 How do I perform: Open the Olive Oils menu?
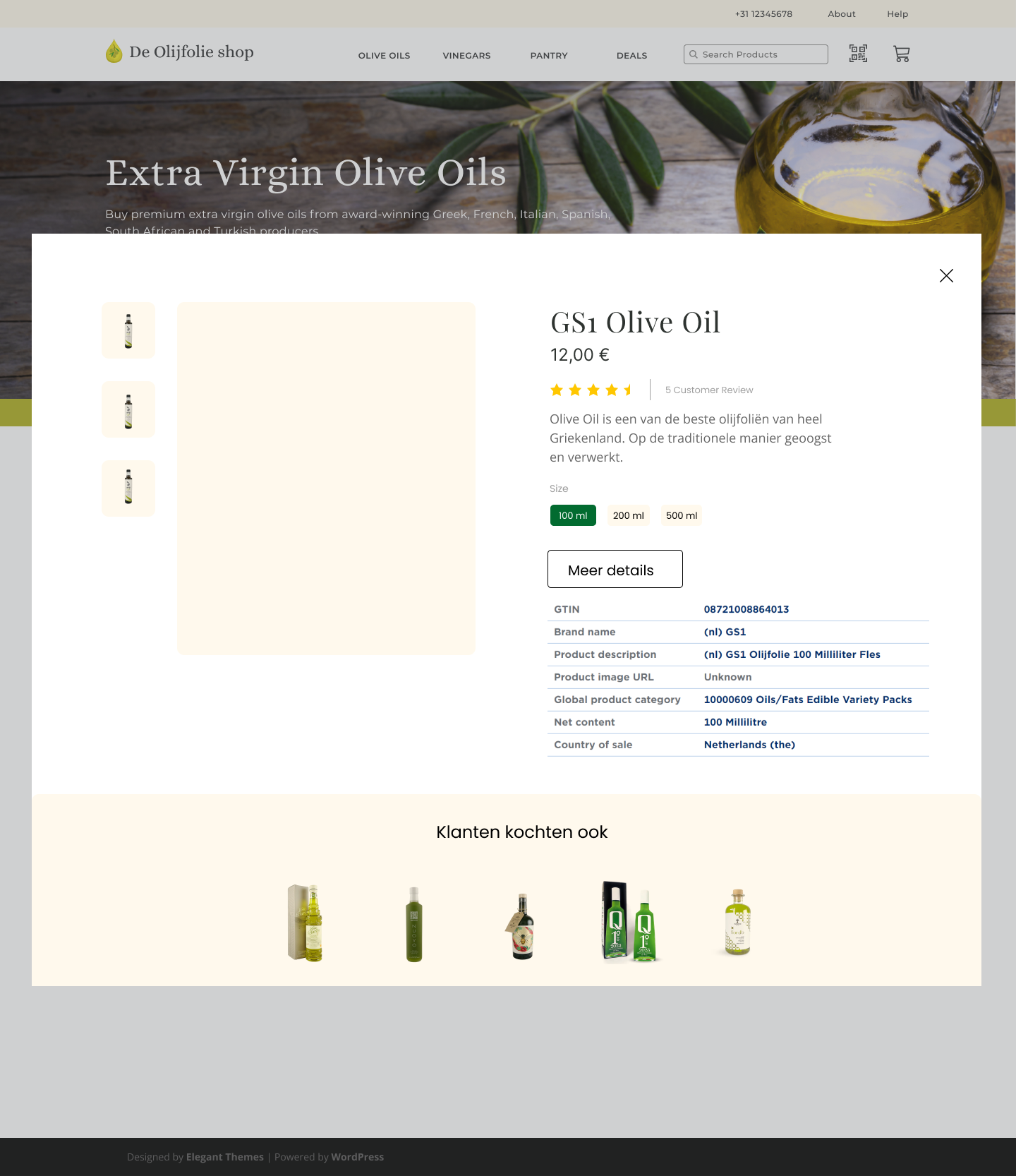coord(384,56)
